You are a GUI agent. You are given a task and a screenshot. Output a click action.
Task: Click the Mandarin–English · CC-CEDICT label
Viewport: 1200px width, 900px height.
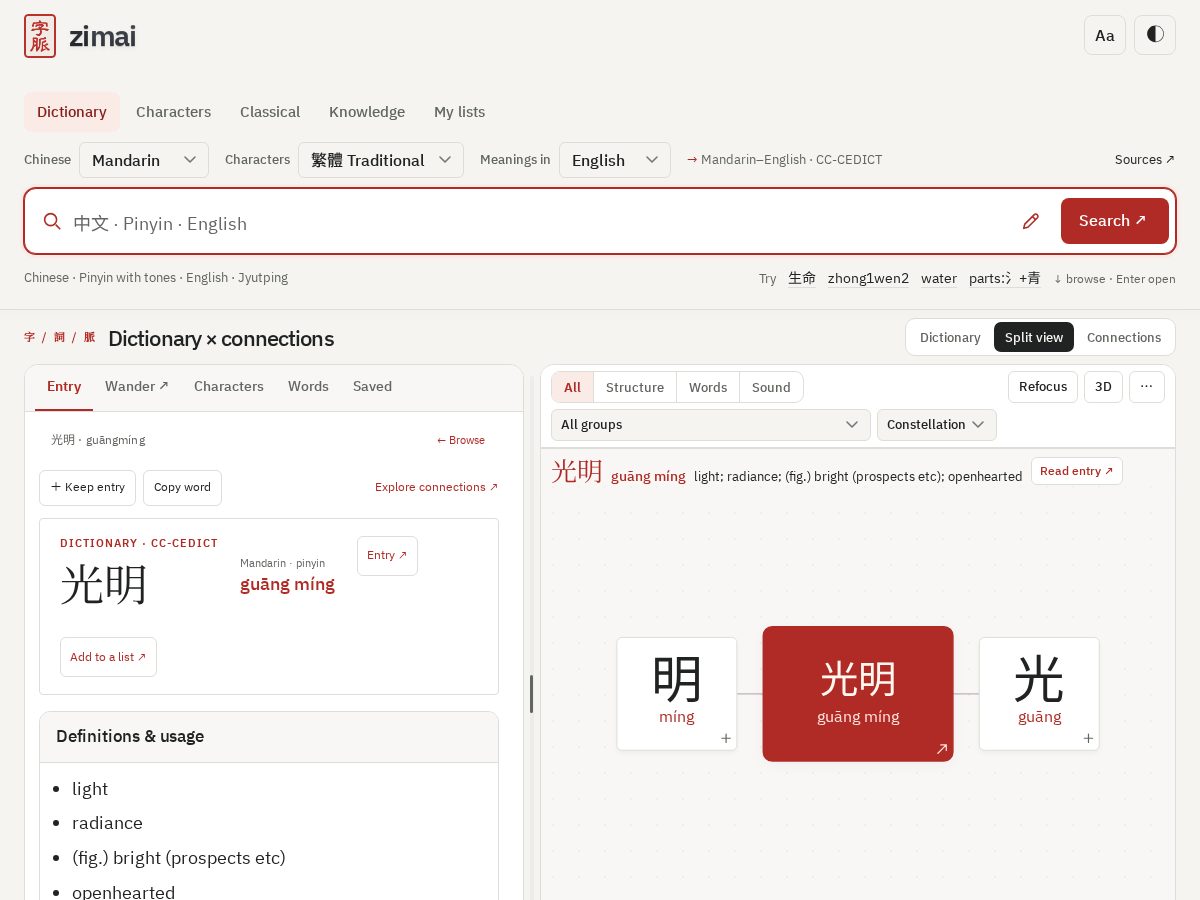click(x=785, y=160)
